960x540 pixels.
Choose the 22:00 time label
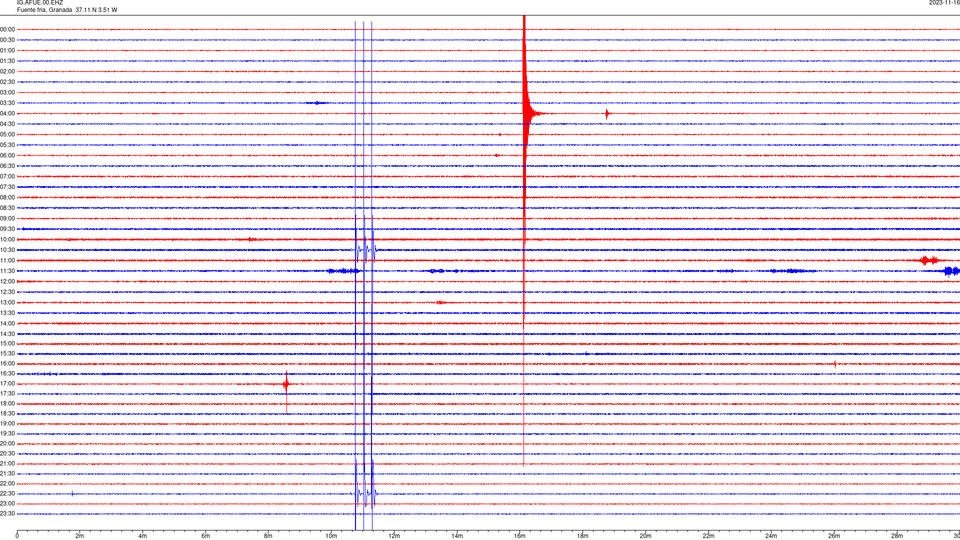pos(8,484)
